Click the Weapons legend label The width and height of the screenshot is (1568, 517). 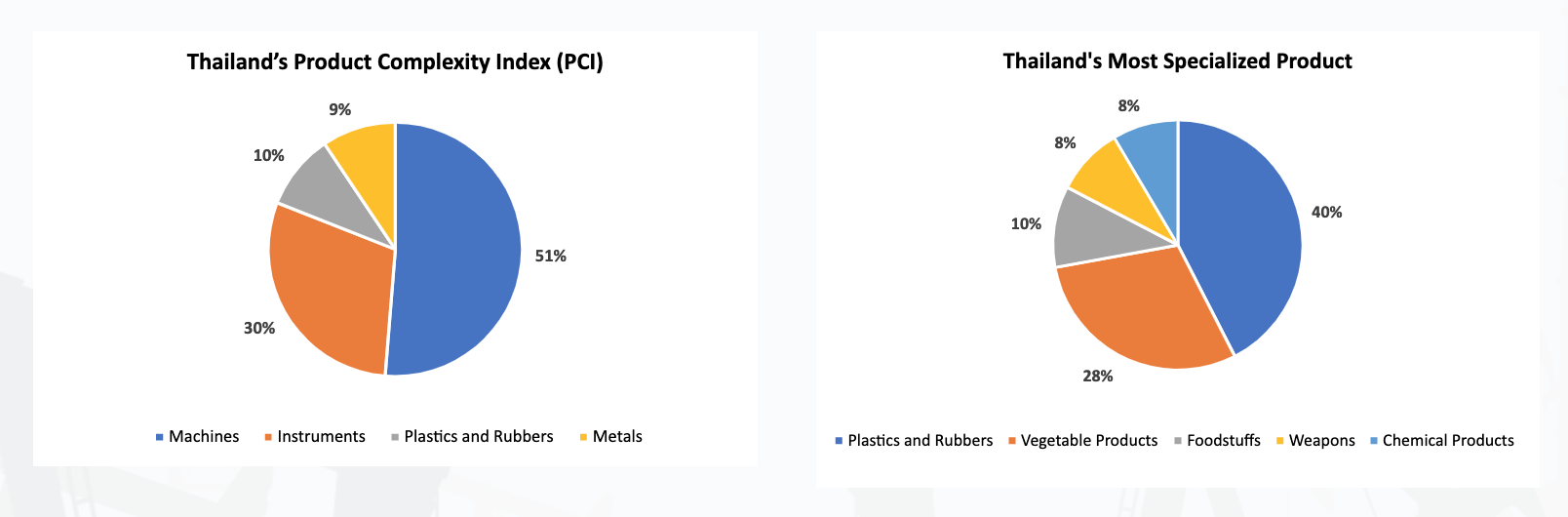pos(1321,441)
